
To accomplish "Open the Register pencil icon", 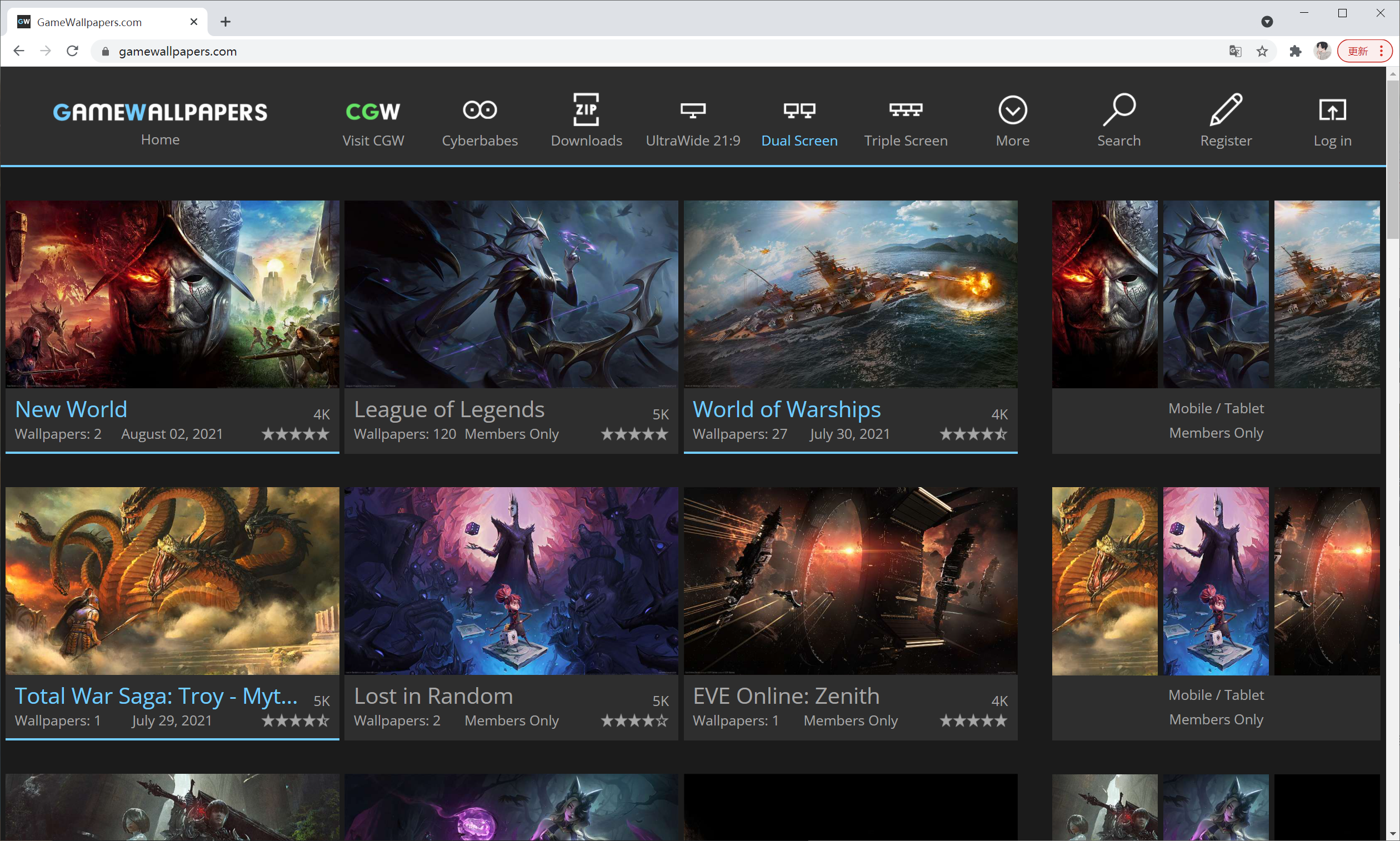I will 1226,109.
